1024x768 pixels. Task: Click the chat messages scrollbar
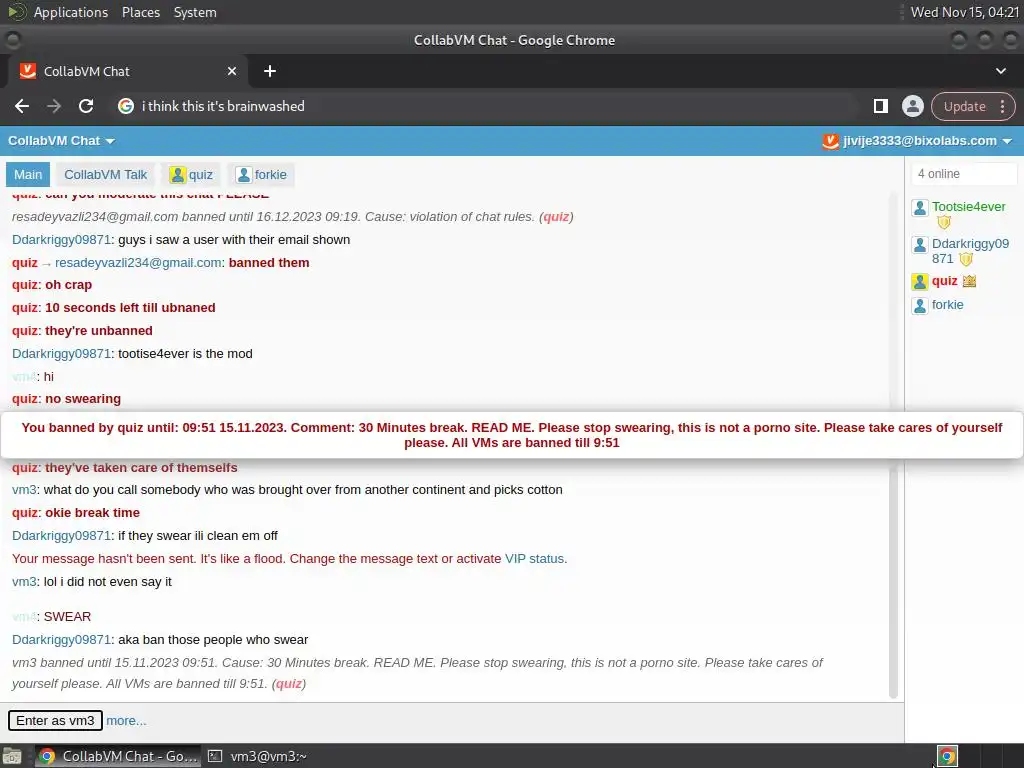[x=893, y=445]
